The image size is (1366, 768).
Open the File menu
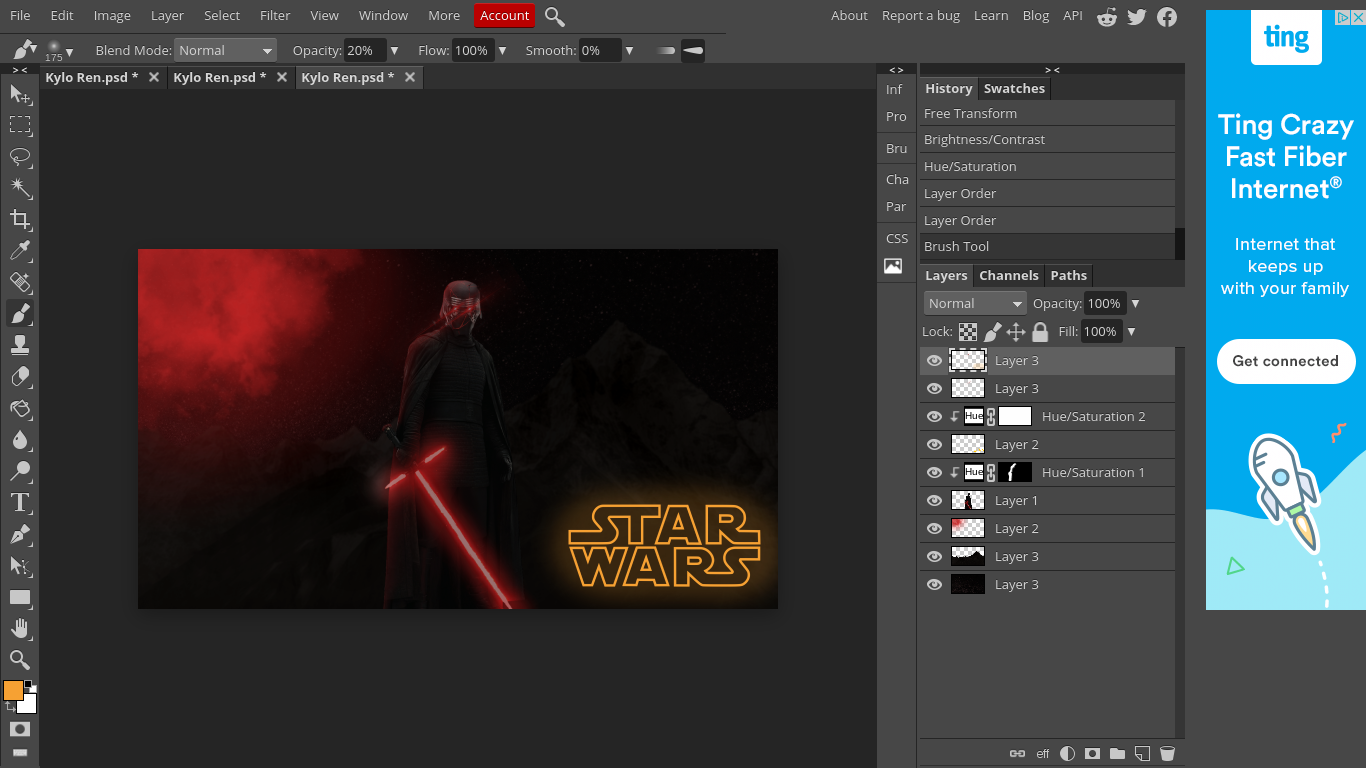(x=20, y=16)
